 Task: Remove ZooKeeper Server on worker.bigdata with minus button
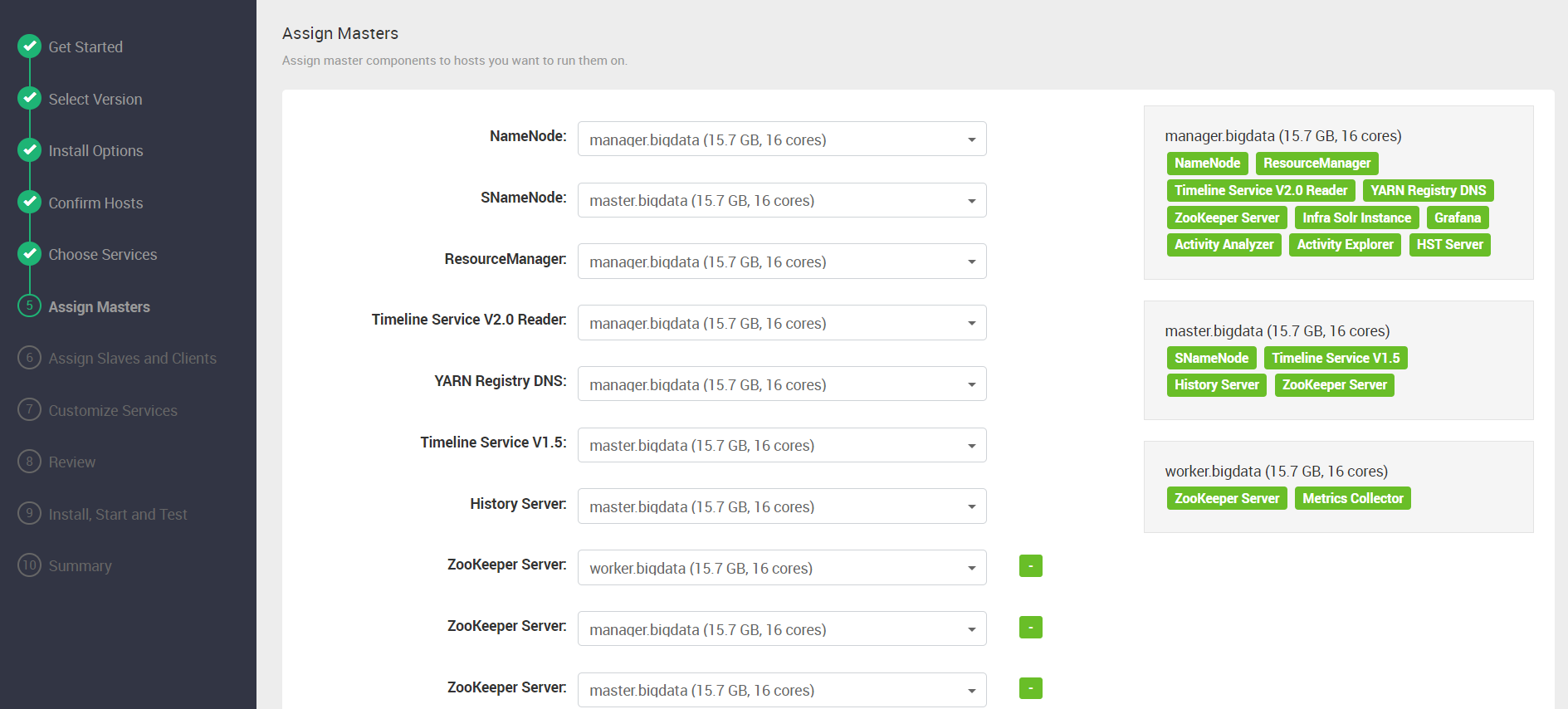(1031, 566)
